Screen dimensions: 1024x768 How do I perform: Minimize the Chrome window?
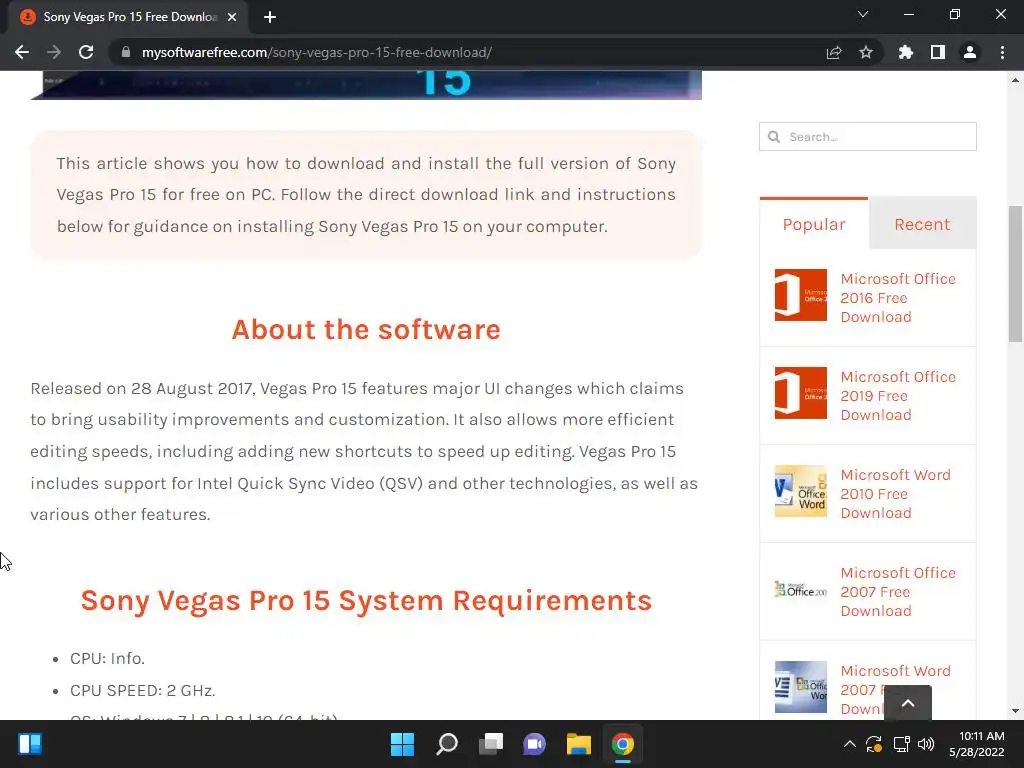(x=908, y=14)
